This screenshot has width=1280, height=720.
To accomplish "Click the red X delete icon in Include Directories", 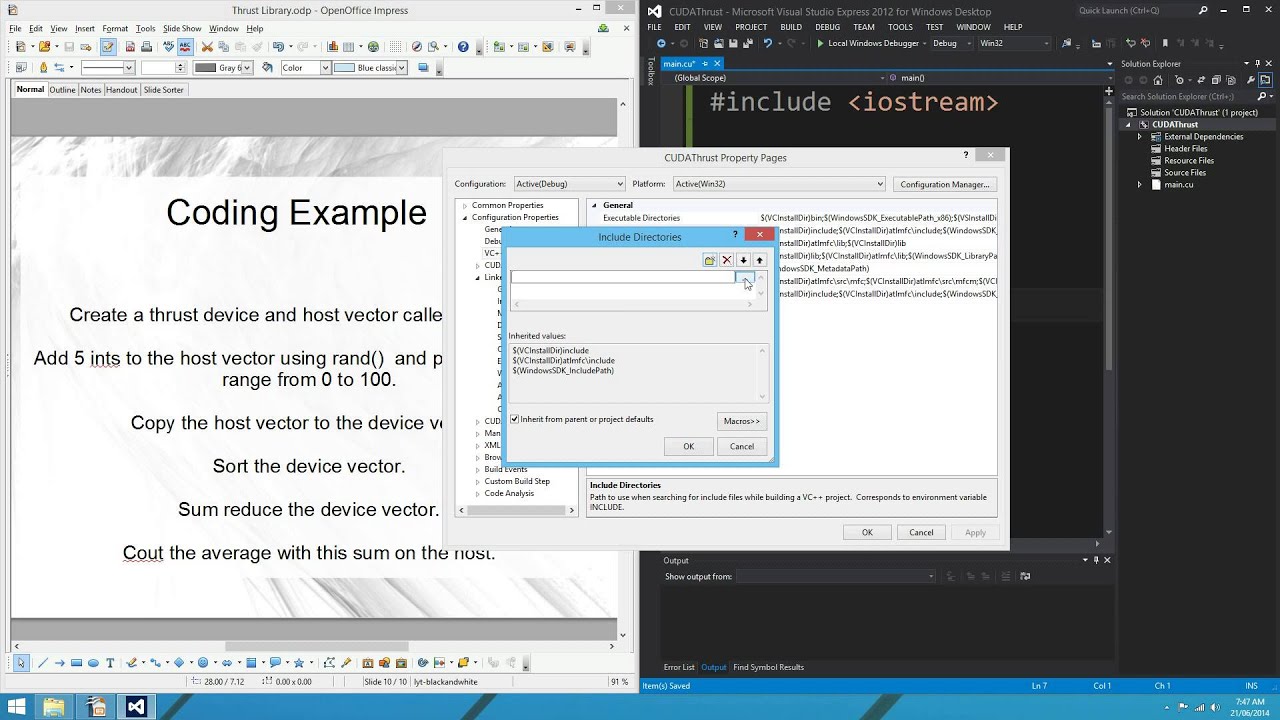I will [x=727, y=260].
